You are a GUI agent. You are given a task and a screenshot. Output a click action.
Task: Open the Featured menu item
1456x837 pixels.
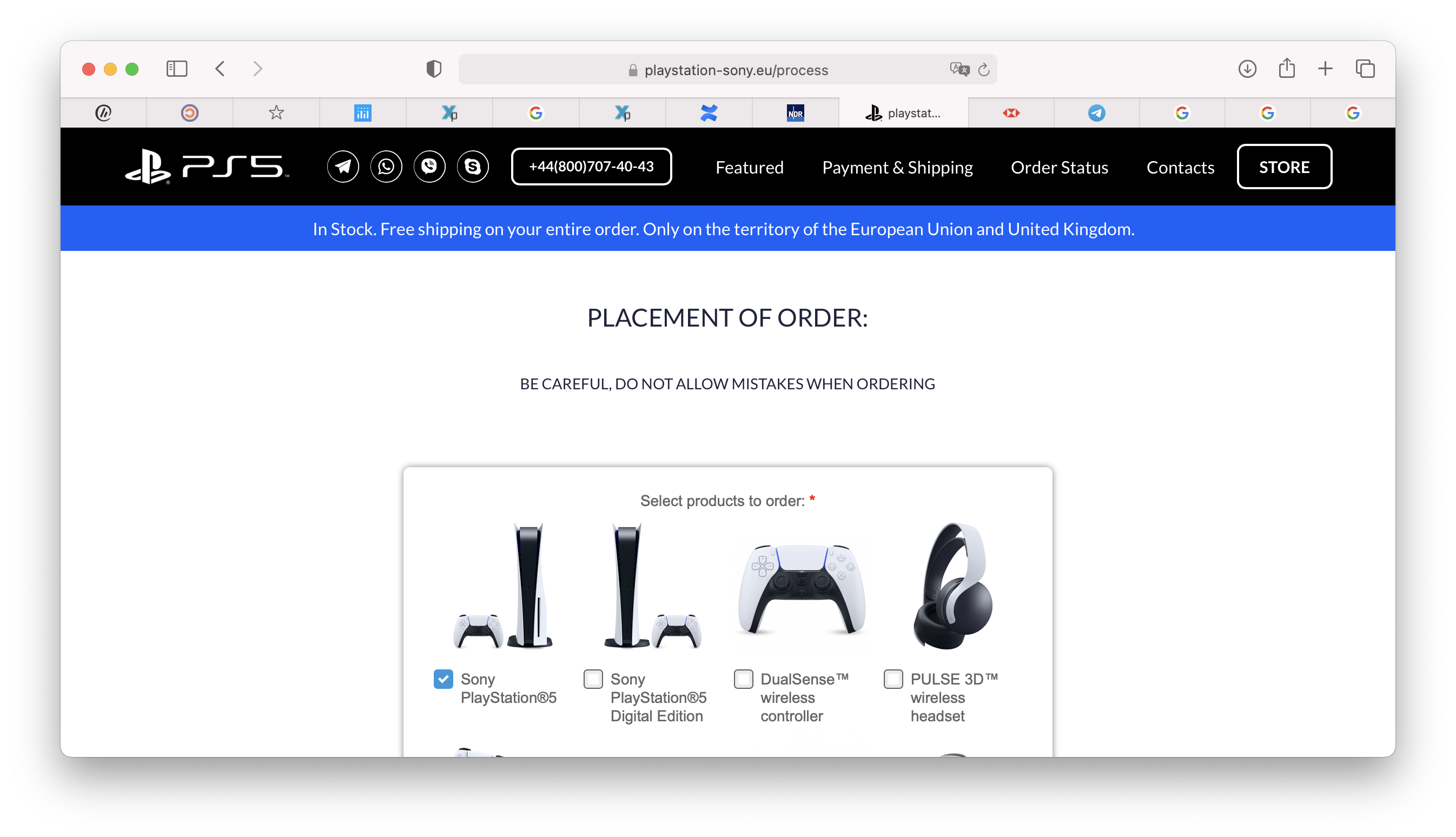point(749,167)
